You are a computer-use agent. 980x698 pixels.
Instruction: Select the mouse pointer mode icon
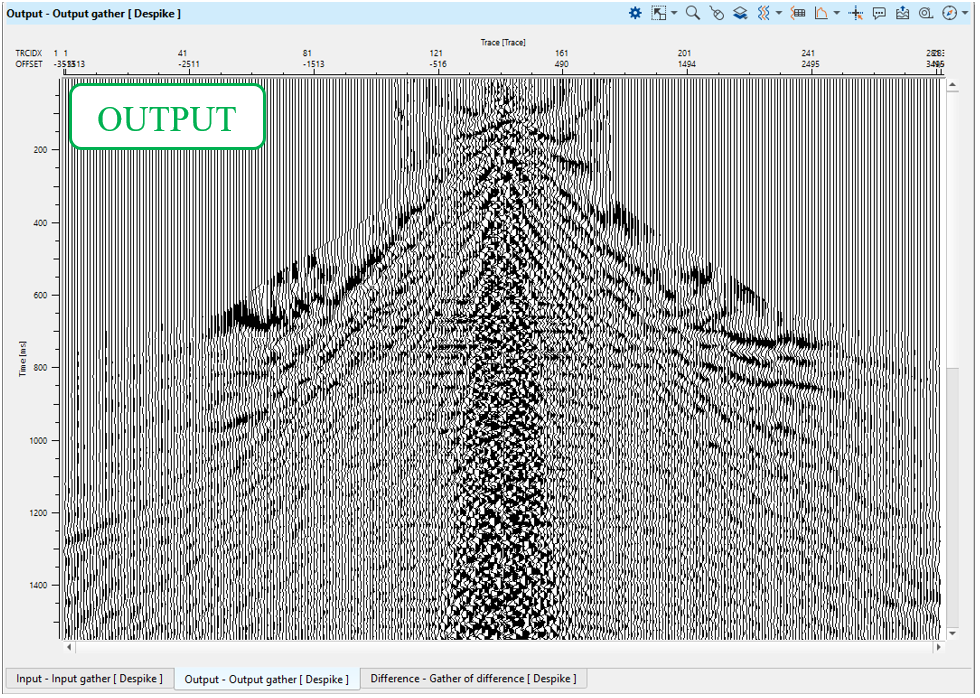pyautogui.click(x=716, y=13)
